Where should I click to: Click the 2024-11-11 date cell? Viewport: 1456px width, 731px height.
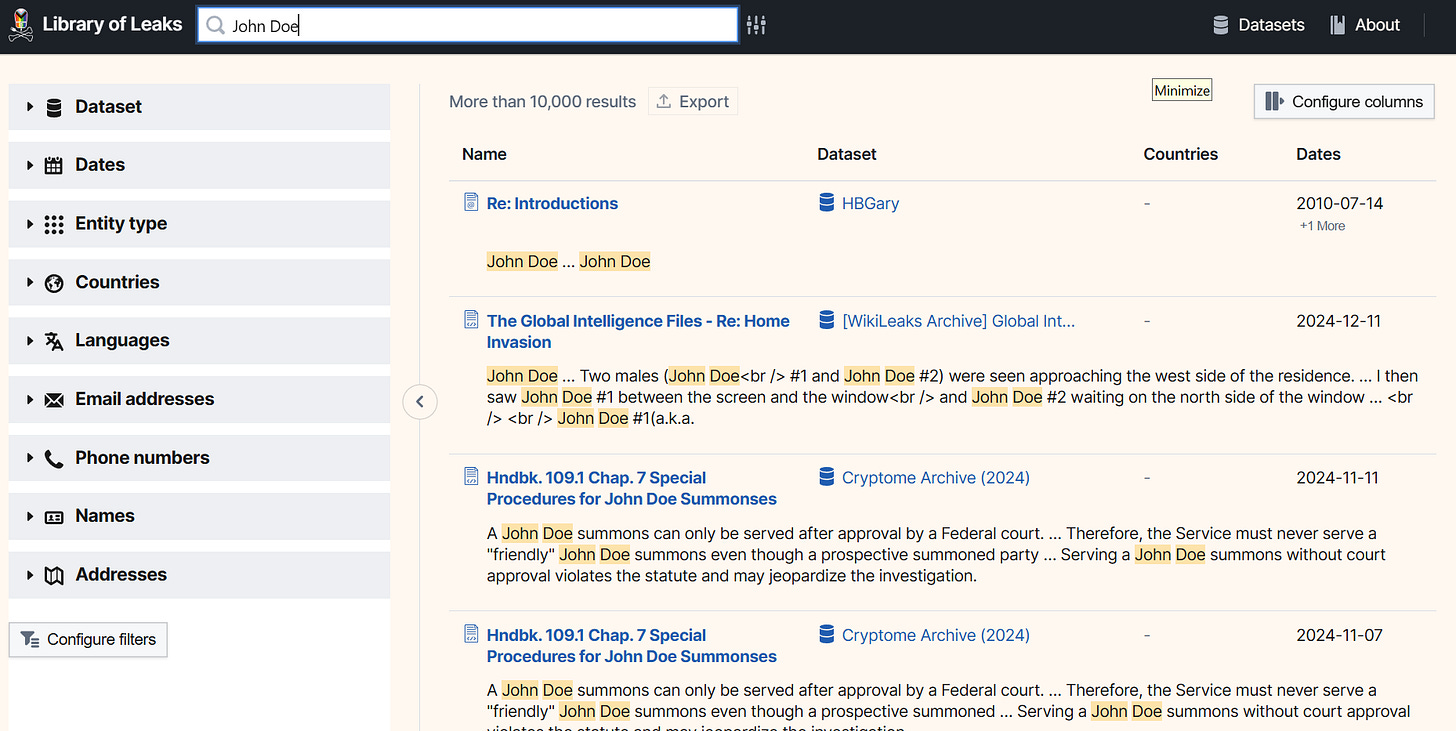click(1337, 477)
